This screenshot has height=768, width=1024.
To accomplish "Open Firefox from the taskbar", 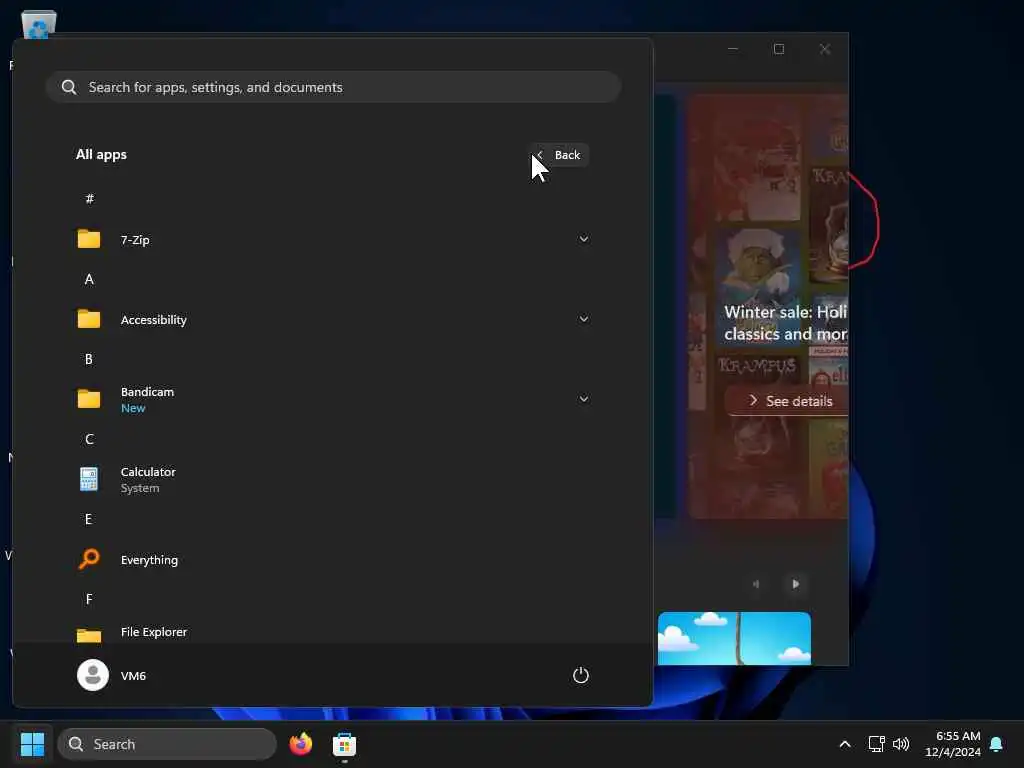I will click(x=300, y=744).
